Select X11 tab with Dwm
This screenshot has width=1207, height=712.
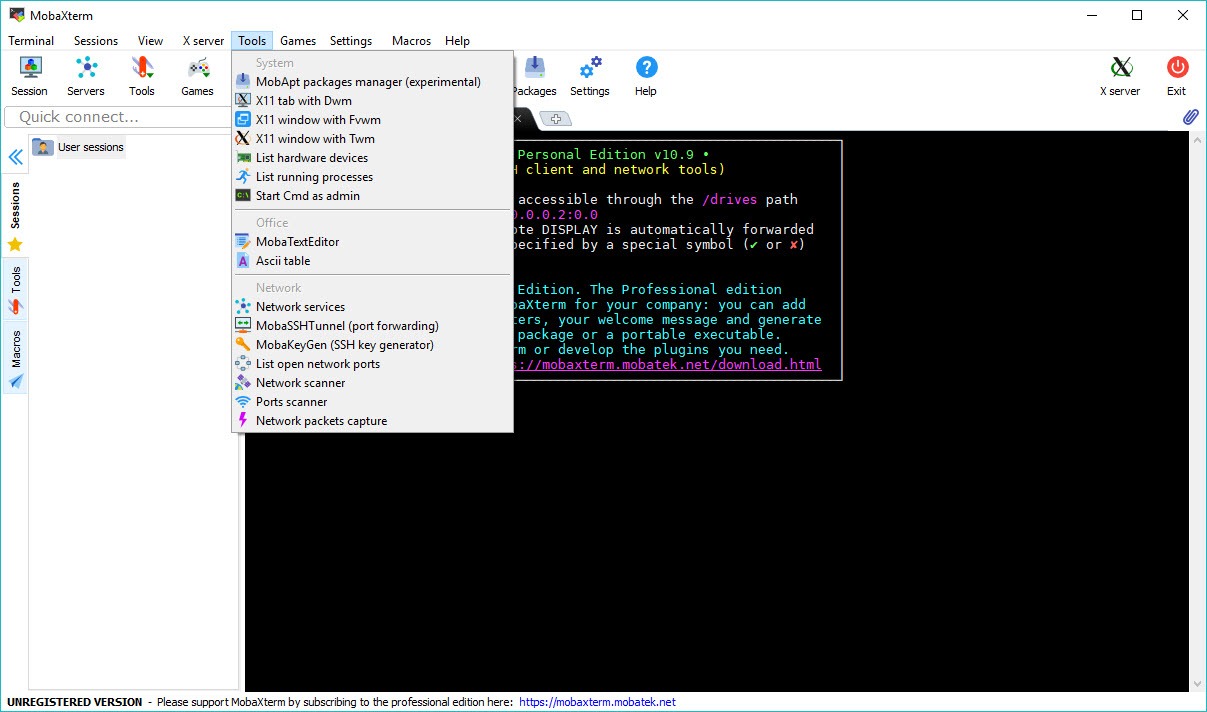[372, 101]
